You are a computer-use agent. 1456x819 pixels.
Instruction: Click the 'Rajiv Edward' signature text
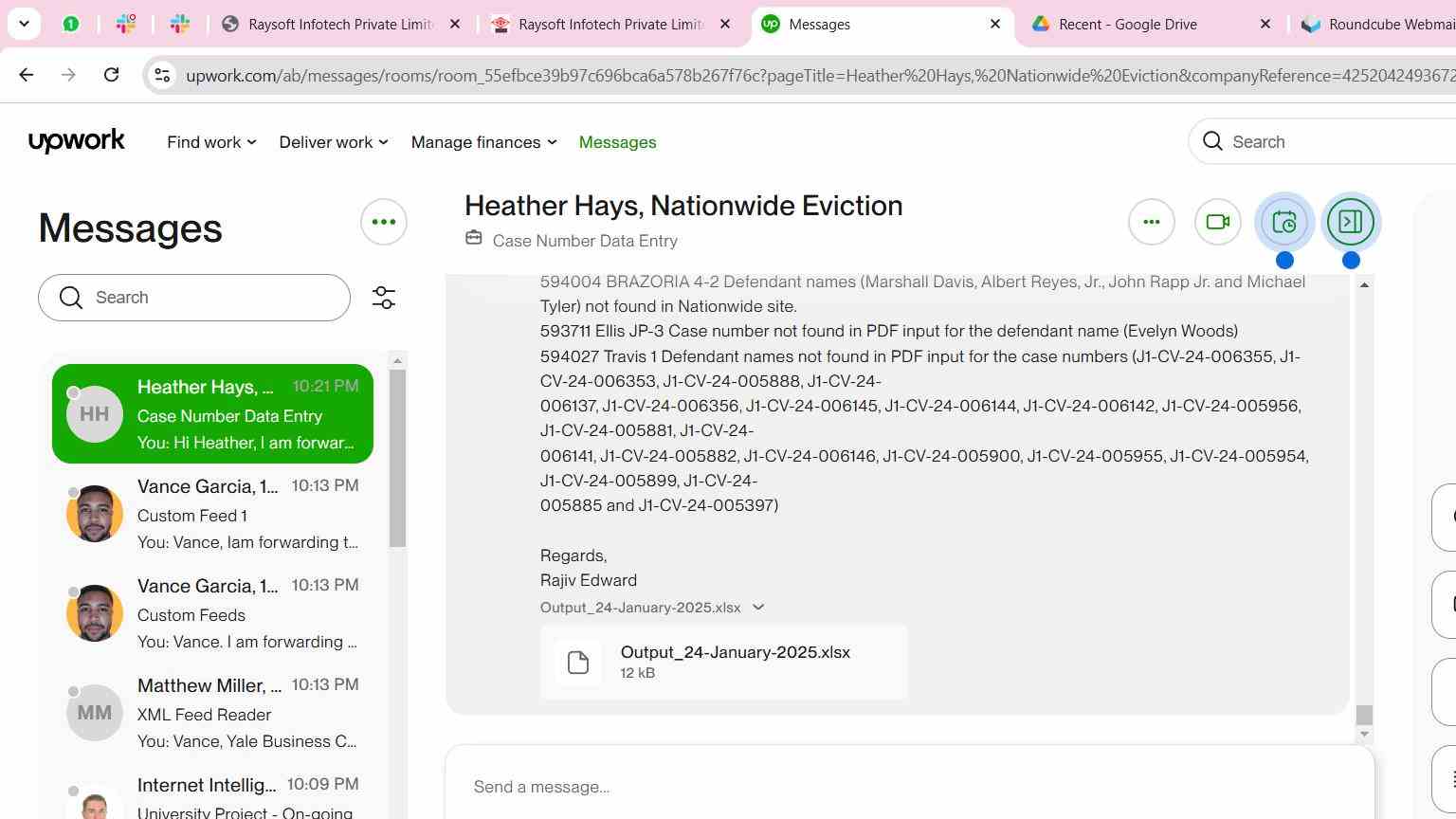coord(589,580)
